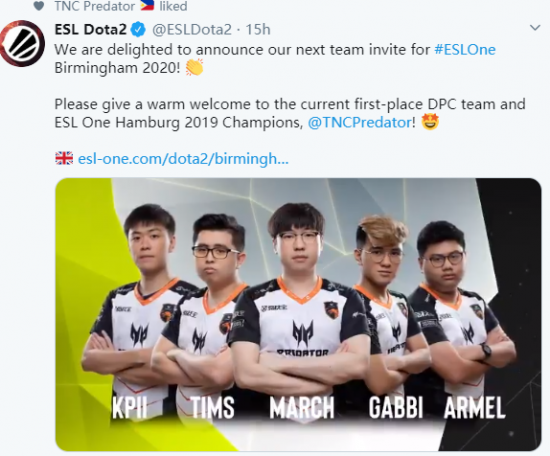Open the #ESLOne hashtag

tap(465, 49)
